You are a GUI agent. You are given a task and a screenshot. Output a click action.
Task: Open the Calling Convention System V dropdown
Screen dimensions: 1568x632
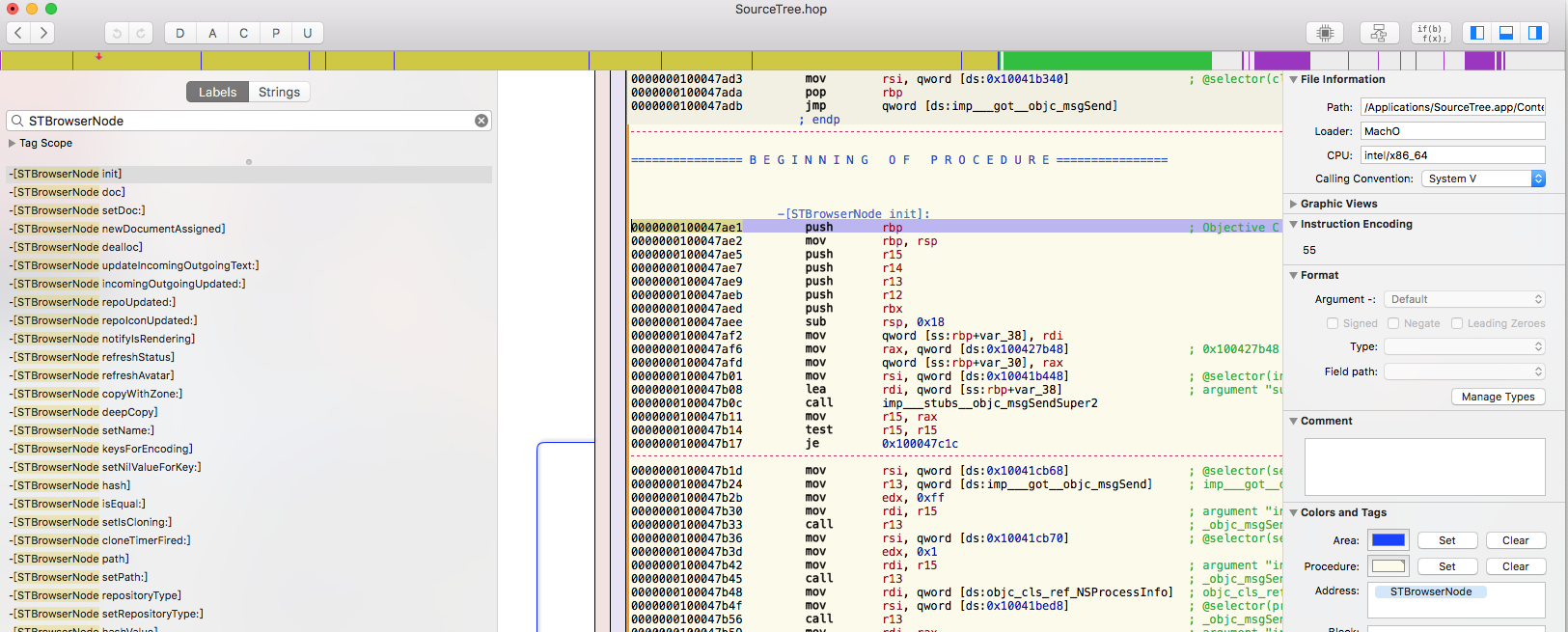click(1483, 179)
